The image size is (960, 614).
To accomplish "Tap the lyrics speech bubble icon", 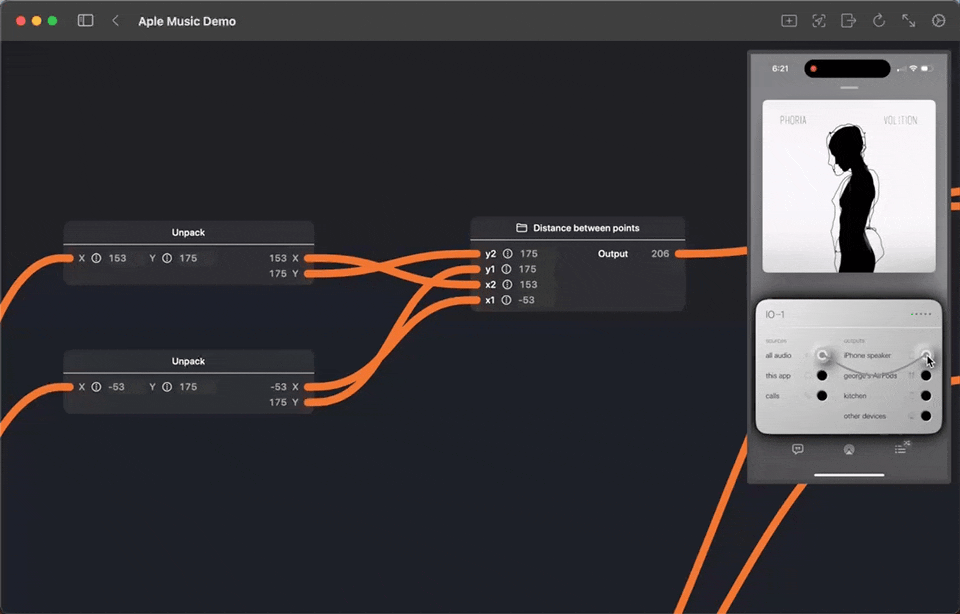I will click(797, 449).
